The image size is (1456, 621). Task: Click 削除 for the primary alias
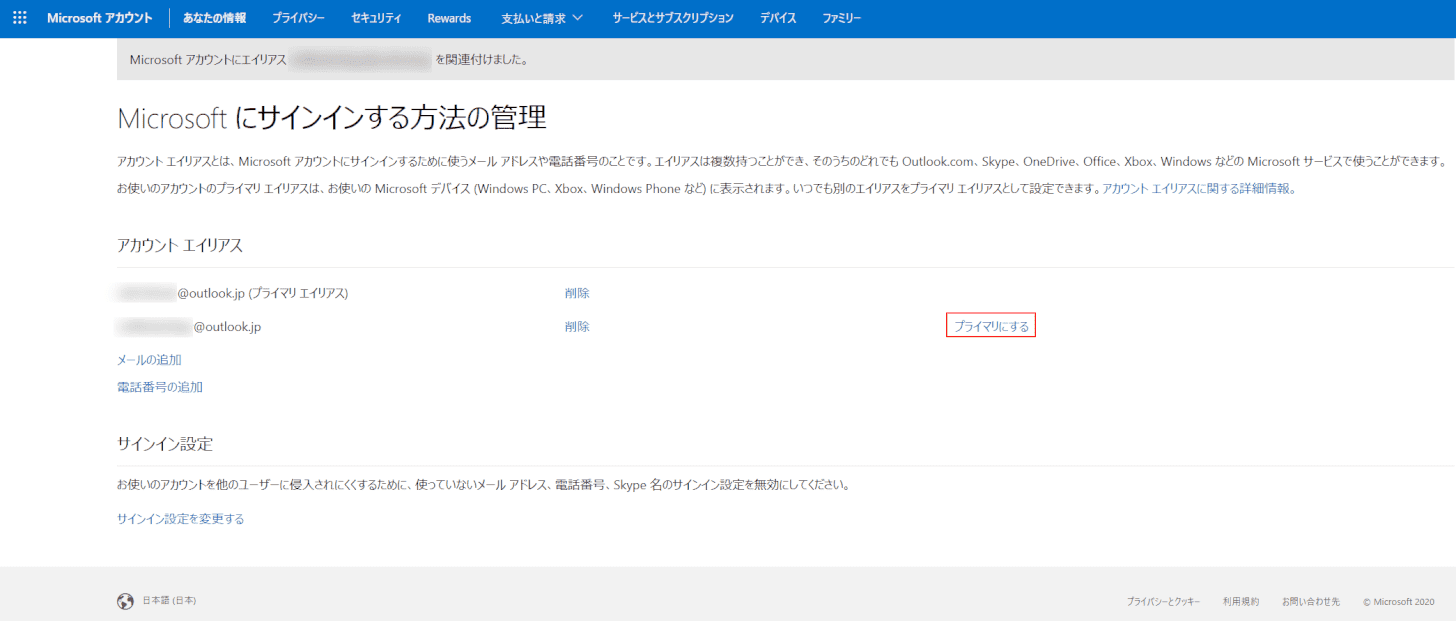pyautogui.click(x=577, y=293)
